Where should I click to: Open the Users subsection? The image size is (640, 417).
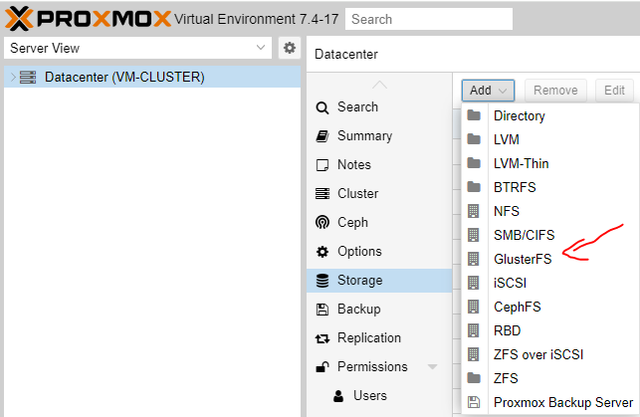point(379,396)
